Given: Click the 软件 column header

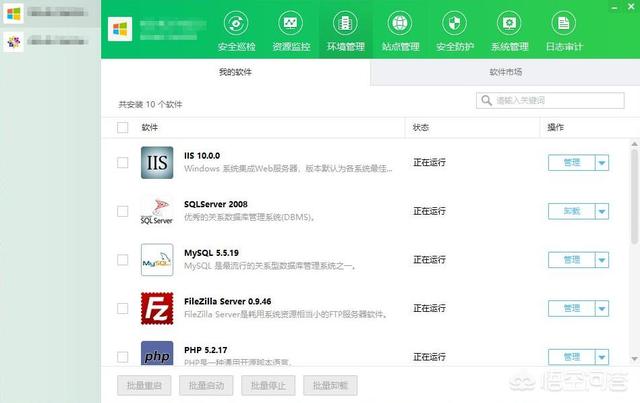Looking at the screenshot, I should pyautogui.click(x=150, y=127).
